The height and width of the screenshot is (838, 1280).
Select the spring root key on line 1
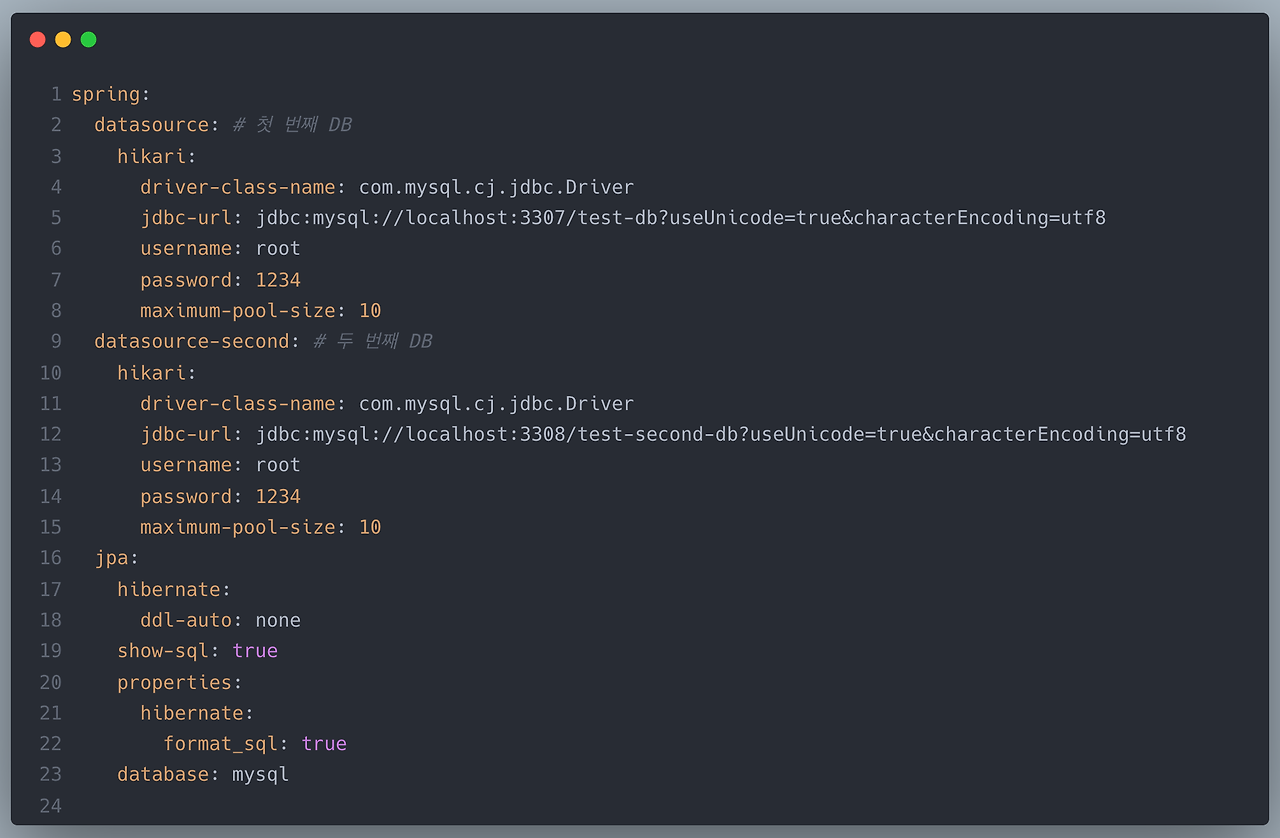pyautogui.click(x=105, y=93)
